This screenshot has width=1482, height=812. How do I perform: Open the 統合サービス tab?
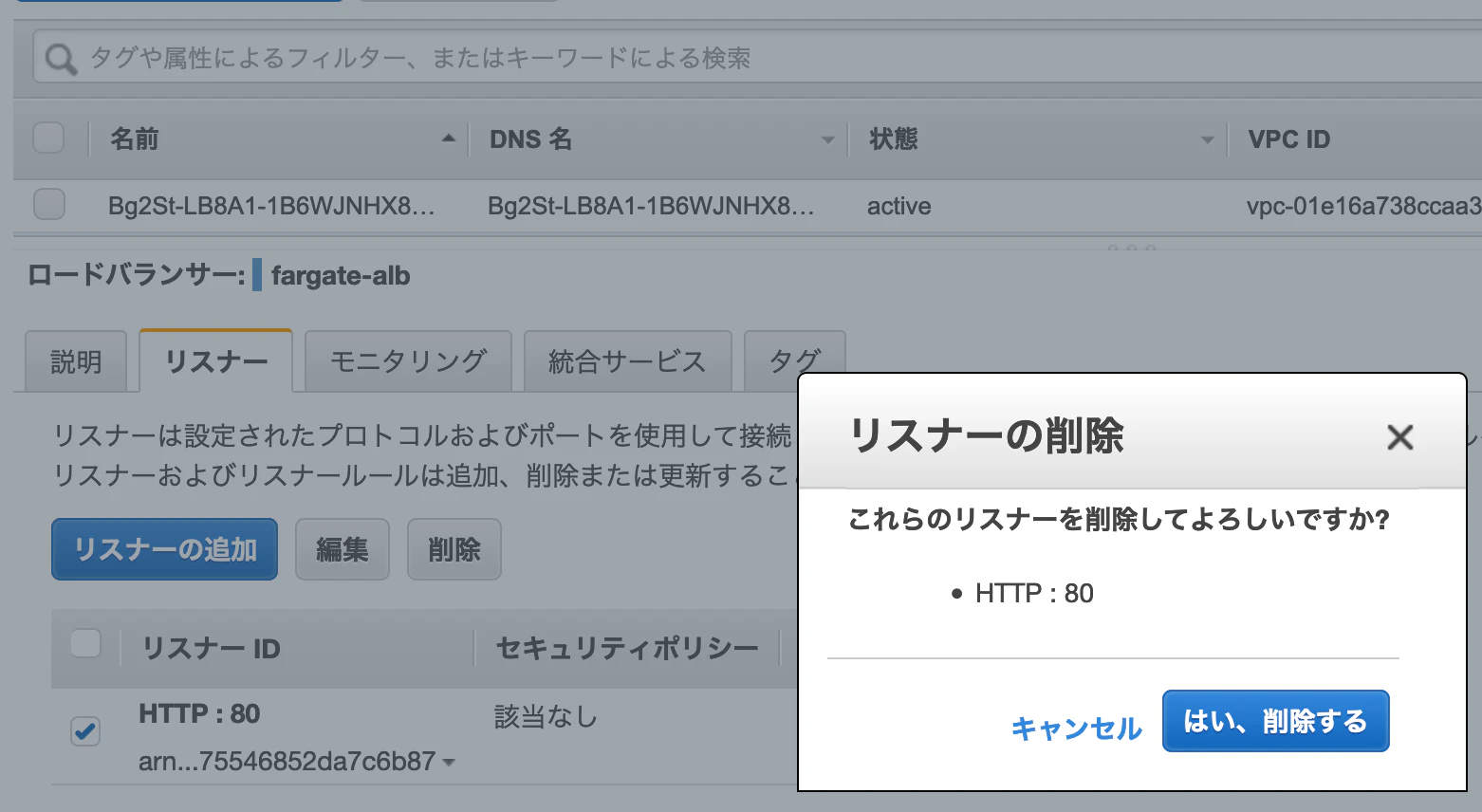pyautogui.click(x=627, y=361)
